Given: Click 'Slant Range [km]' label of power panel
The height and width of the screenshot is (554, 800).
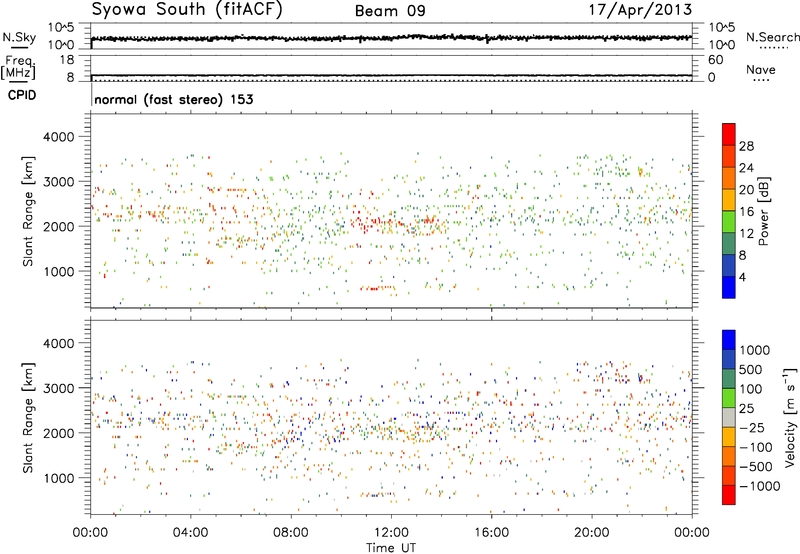Looking at the screenshot, I should (28, 211).
